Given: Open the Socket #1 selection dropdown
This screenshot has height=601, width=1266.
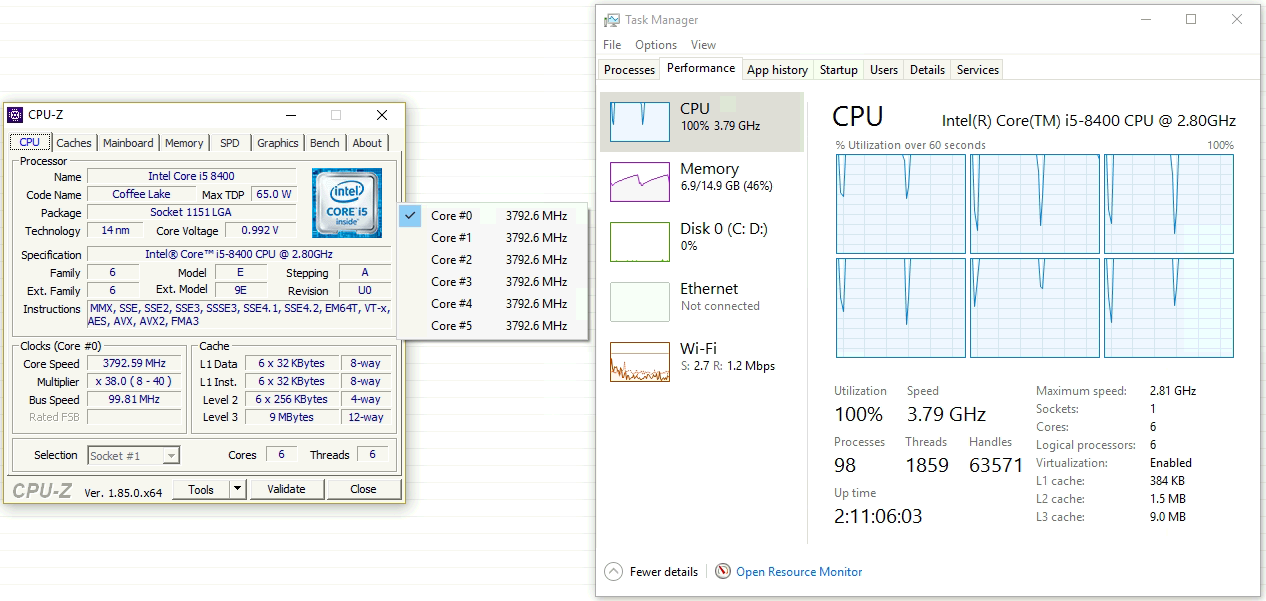Looking at the screenshot, I should [x=133, y=456].
